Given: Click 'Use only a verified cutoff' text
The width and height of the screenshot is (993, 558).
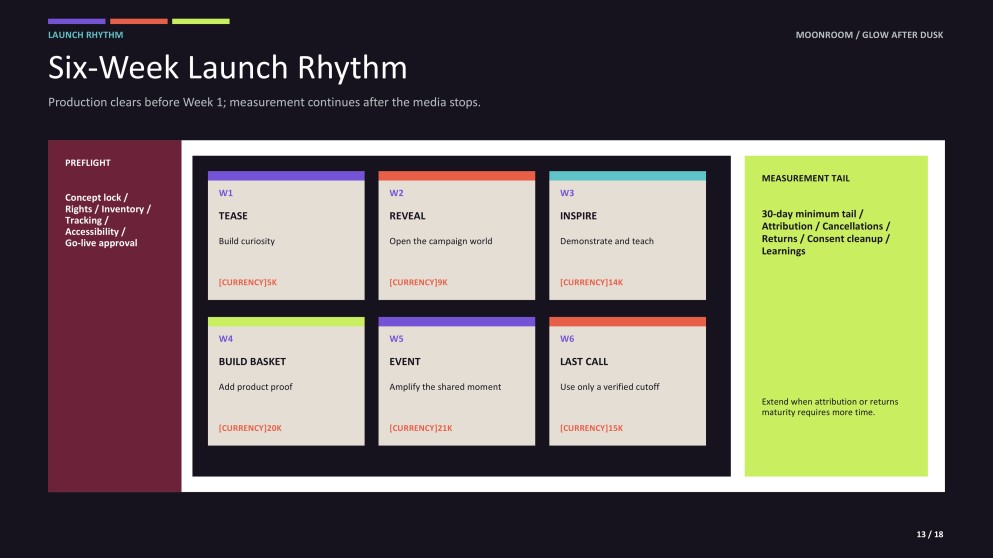Looking at the screenshot, I should [x=609, y=386].
